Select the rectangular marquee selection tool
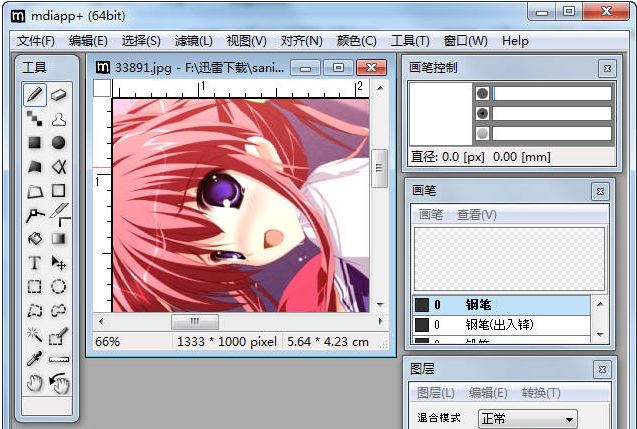 pos(35,287)
